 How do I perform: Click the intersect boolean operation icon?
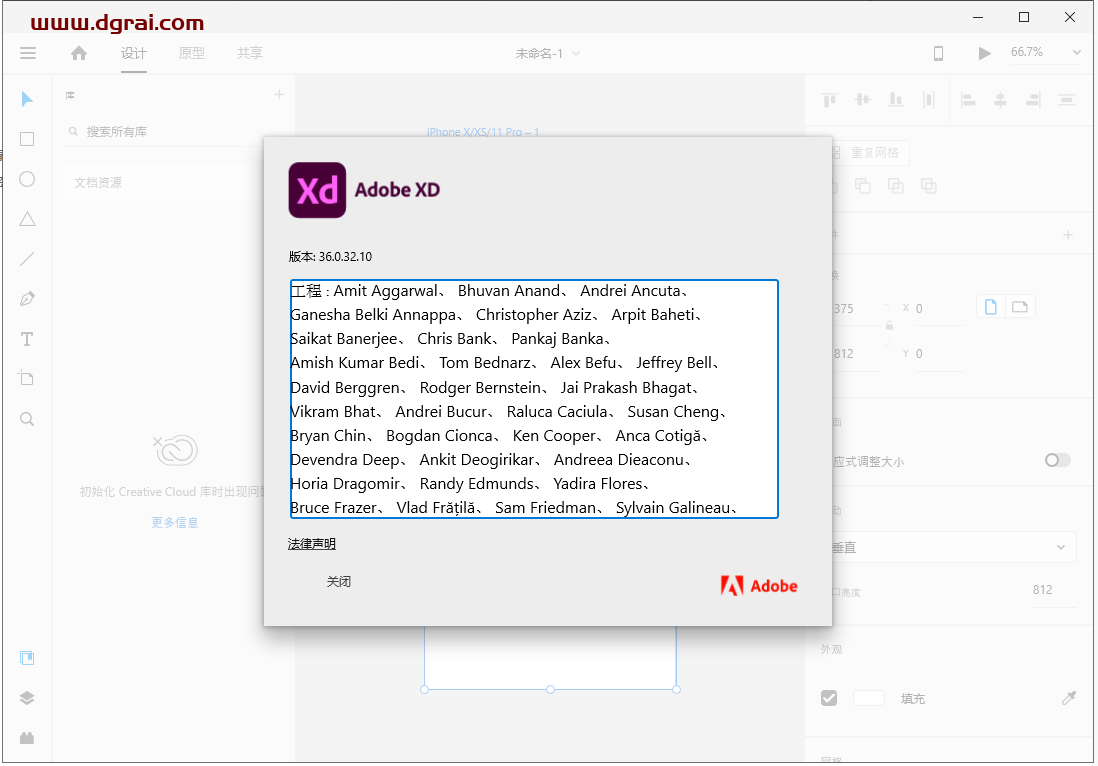pyautogui.click(x=896, y=186)
